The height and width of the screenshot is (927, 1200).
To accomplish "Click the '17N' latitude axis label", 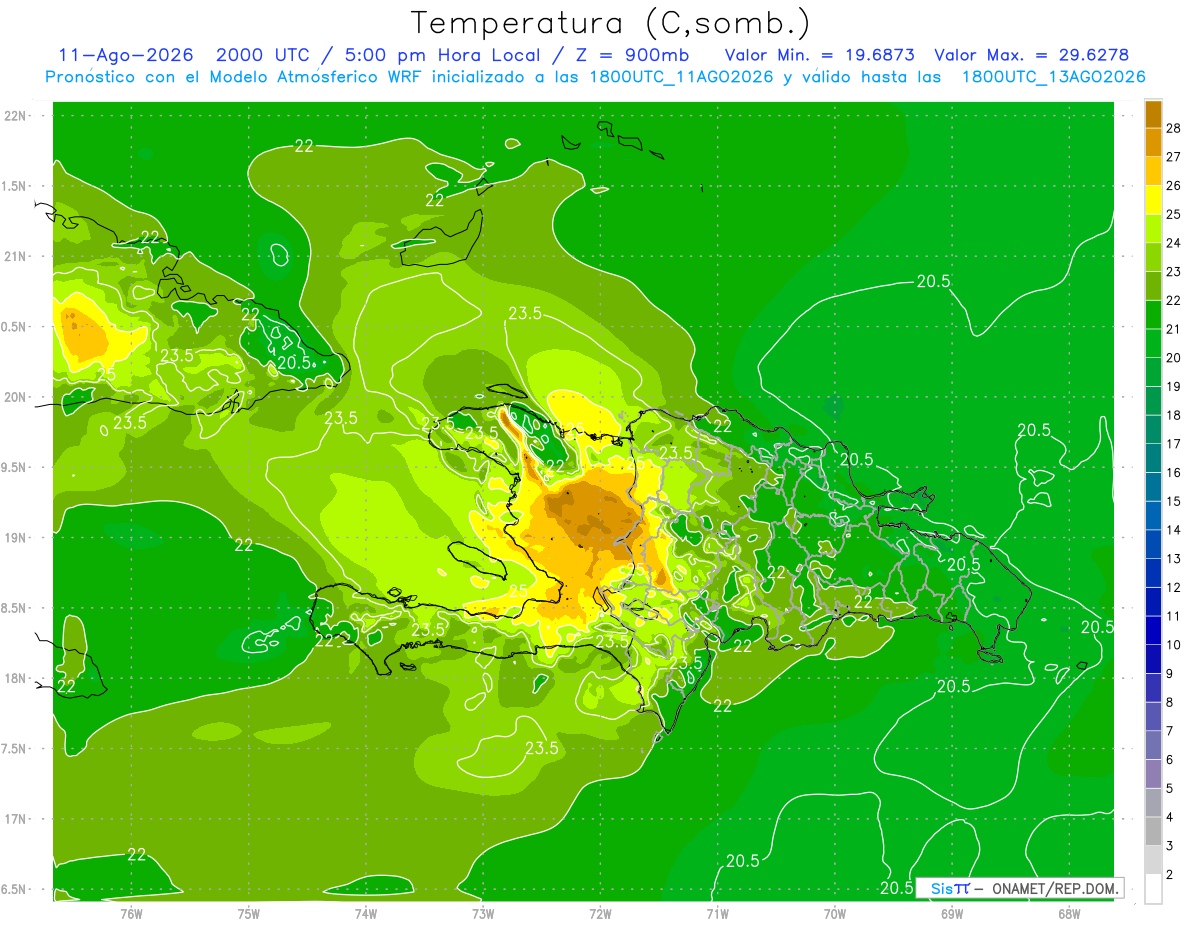I will [15, 819].
